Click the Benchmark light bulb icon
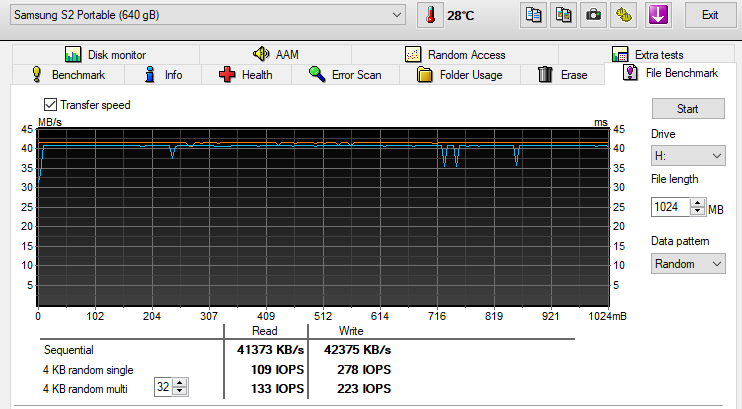The height and width of the screenshot is (409, 742). pos(37,74)
